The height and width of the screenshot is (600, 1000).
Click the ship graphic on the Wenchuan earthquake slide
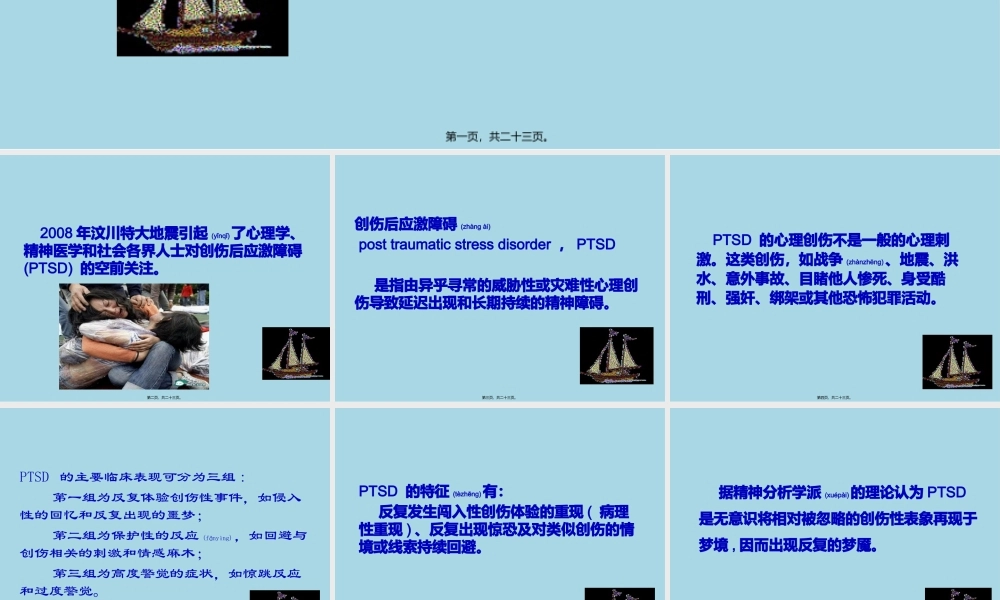pyautogui.click(x=295, y=354)
